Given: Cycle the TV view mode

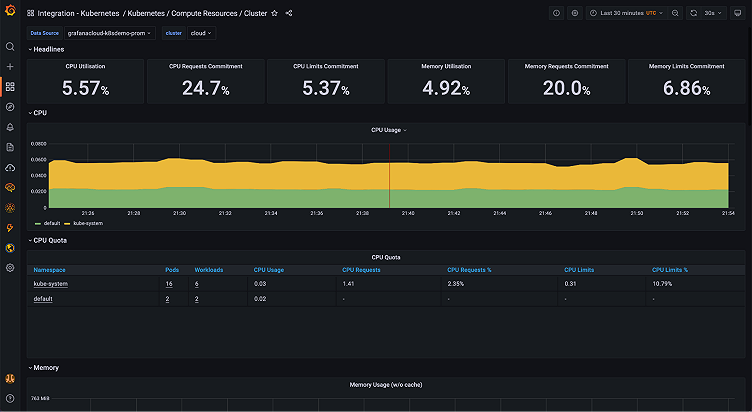Looking at the screenshot, I should pyautogui.click(x=738, y=13).
